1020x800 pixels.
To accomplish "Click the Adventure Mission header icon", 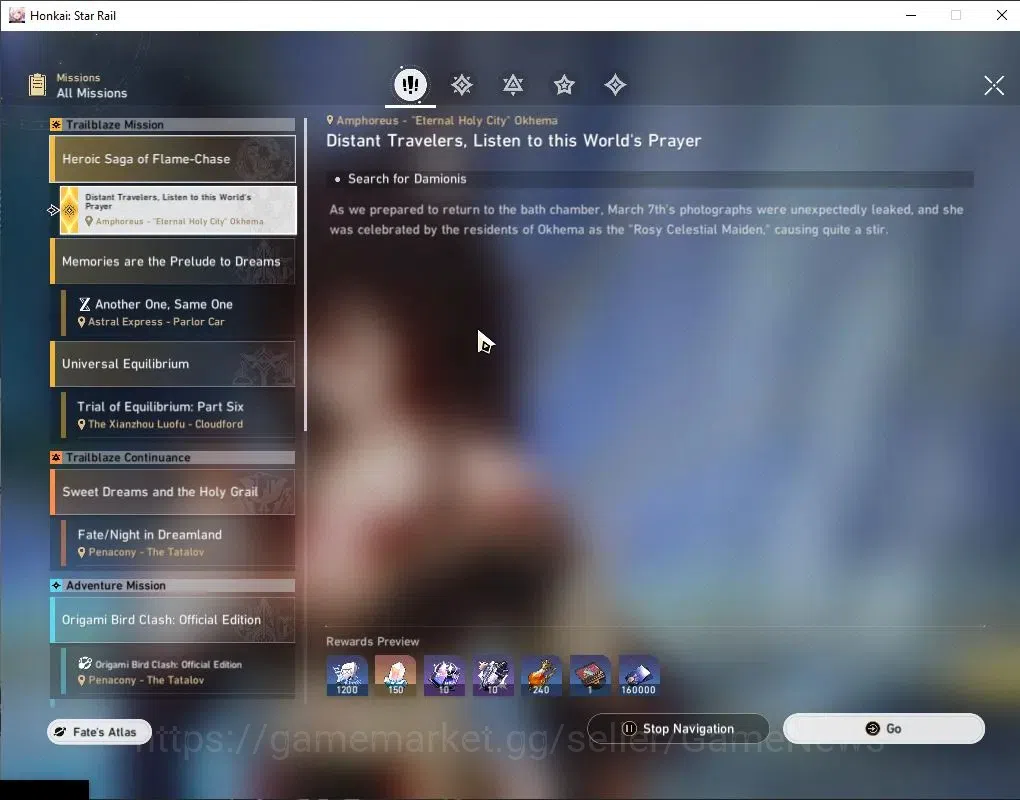I will pyautogui.click(x=57, y=585).
